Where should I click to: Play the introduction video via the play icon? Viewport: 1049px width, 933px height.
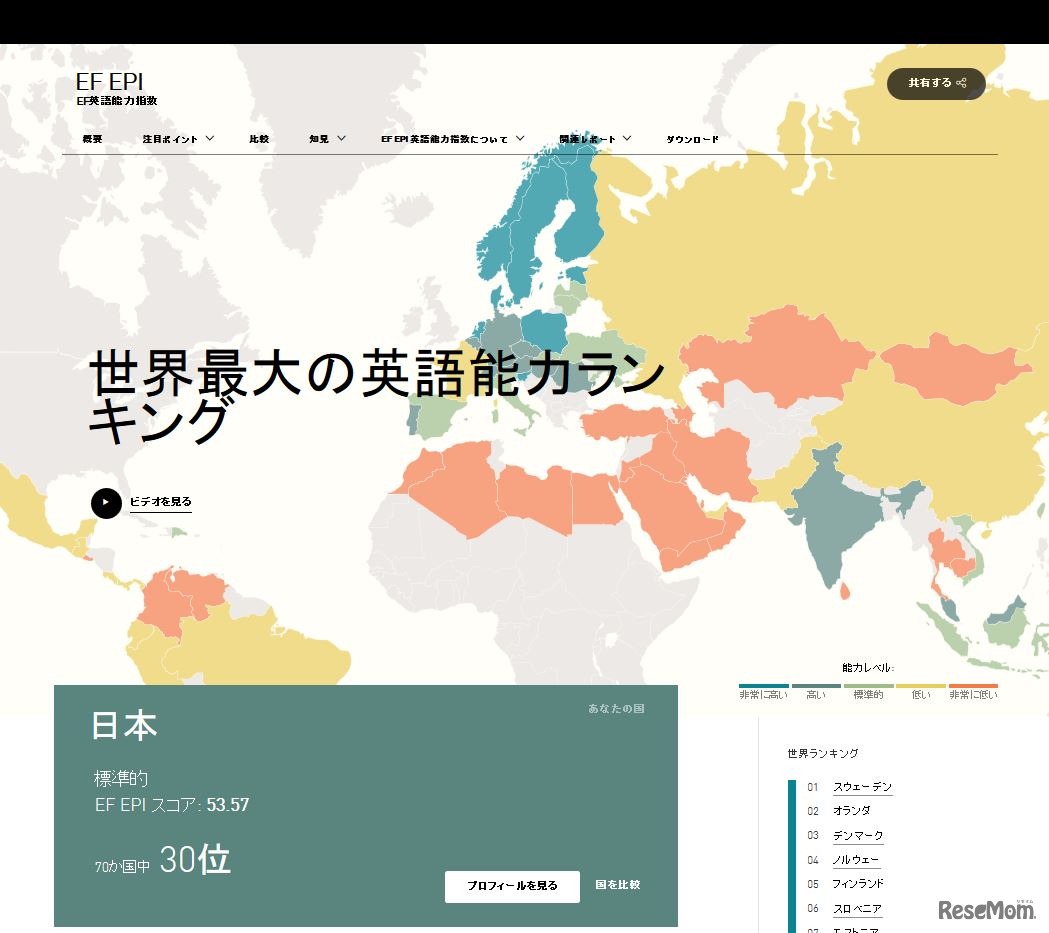105,503
